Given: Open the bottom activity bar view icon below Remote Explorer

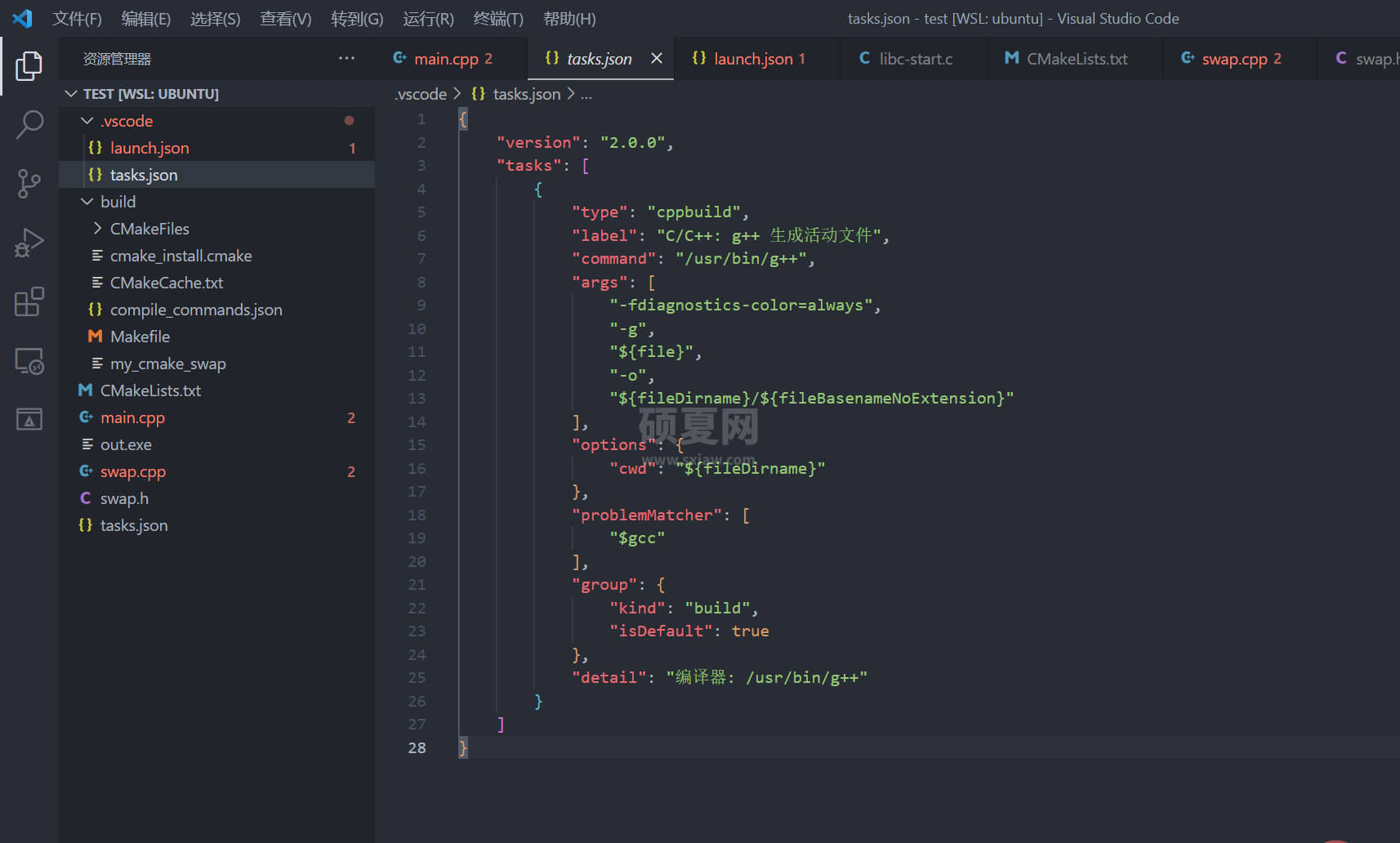Looking at the screenshot, I should click(x=29, y=419).
